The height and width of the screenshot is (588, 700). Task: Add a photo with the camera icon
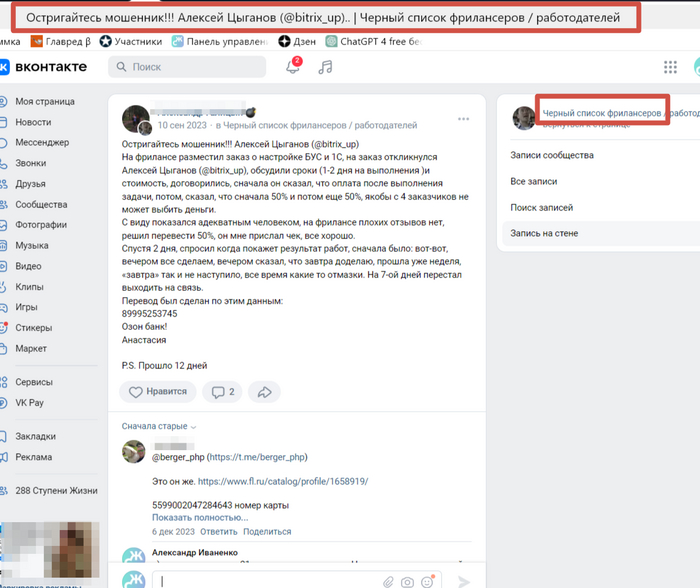click(x=407, y=582)
